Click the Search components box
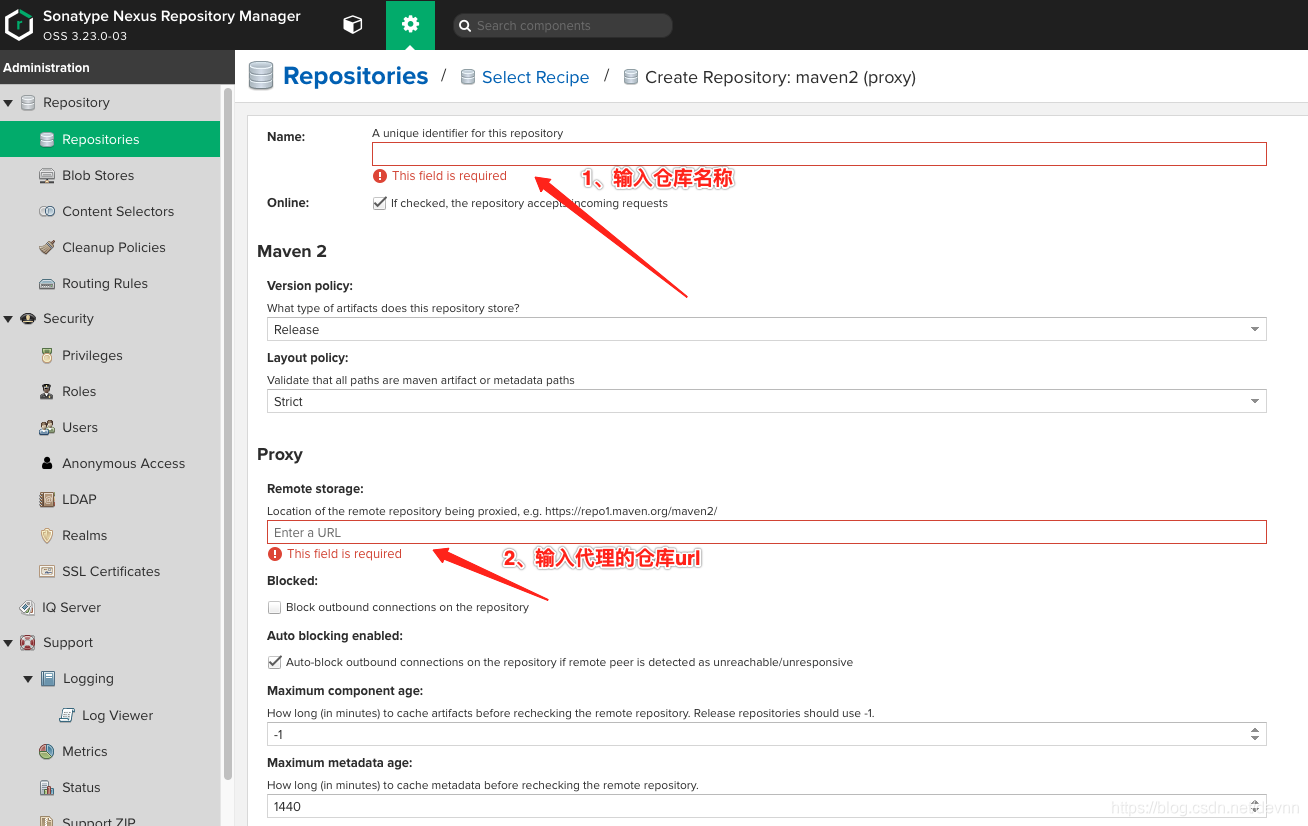 click(x=563, y=26)
